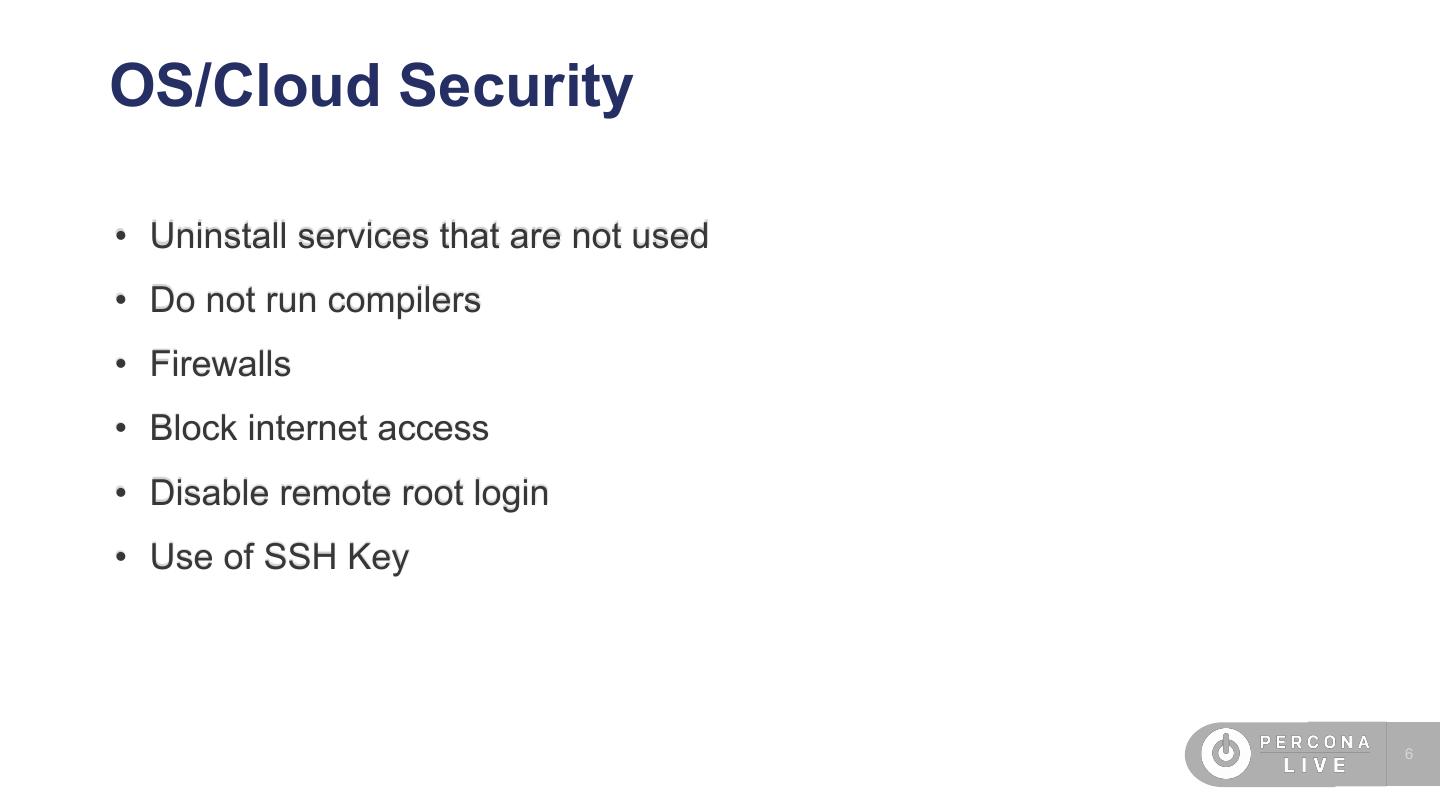Click the bullet dot before Use of SSH Key
Screen dimensions: 1440x810
[121, 557]
